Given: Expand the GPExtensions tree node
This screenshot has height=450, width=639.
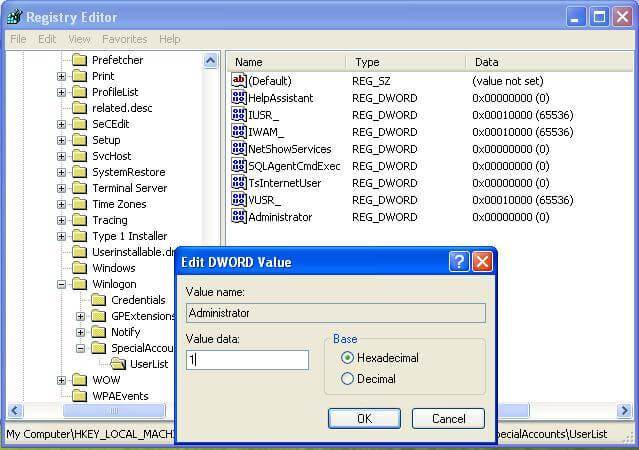Looking at the screenshot, I should [x=81, y=316].
